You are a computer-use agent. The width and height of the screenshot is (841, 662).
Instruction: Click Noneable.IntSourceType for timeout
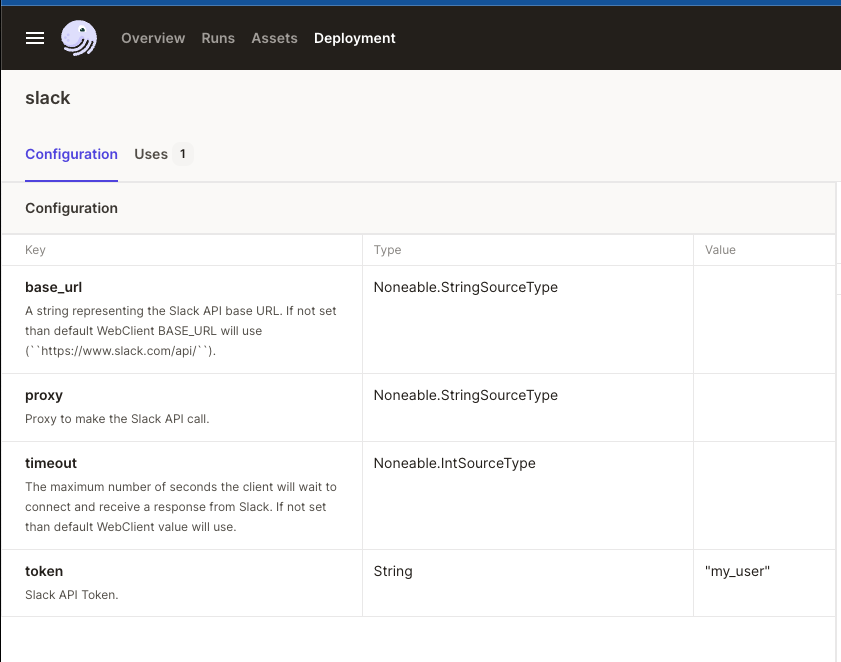coord(454,463)
